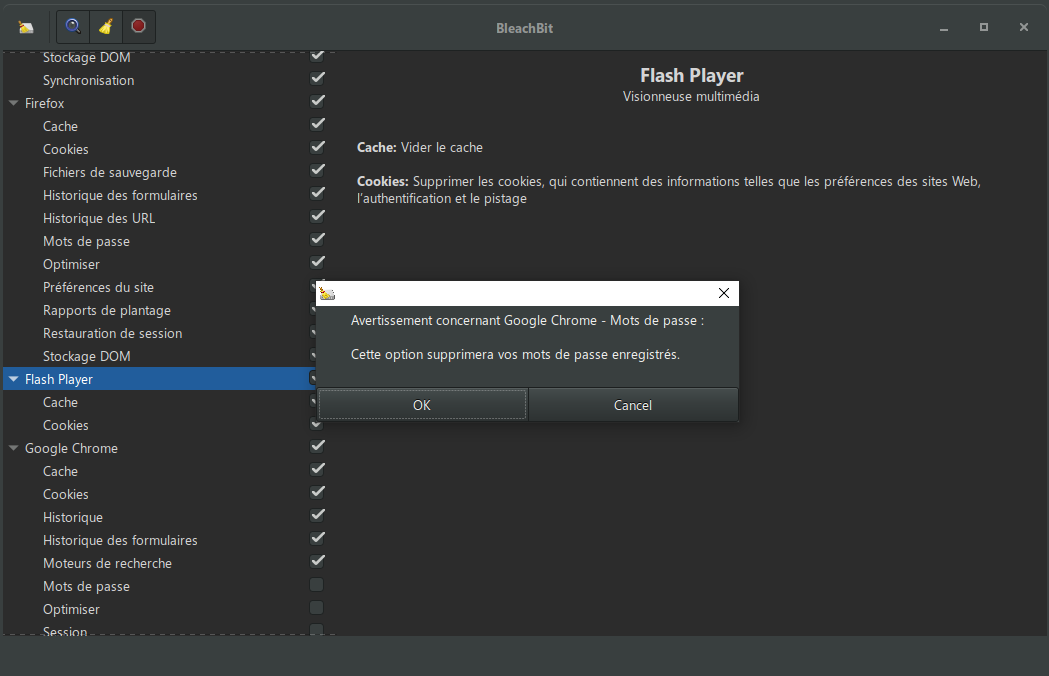Click the "Visionneuse multimédia" subtitle text
Image resolution: width=1049 pixels, height=676 pixels.
click(x=691, y=96)
